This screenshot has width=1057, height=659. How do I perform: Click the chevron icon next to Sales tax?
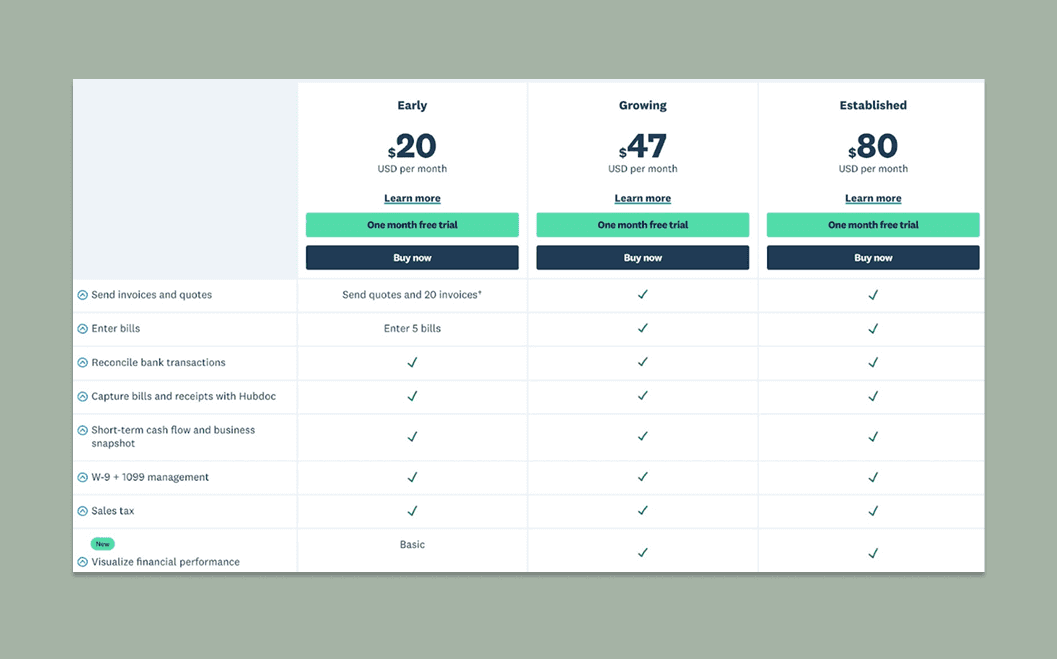pos(83,510)
